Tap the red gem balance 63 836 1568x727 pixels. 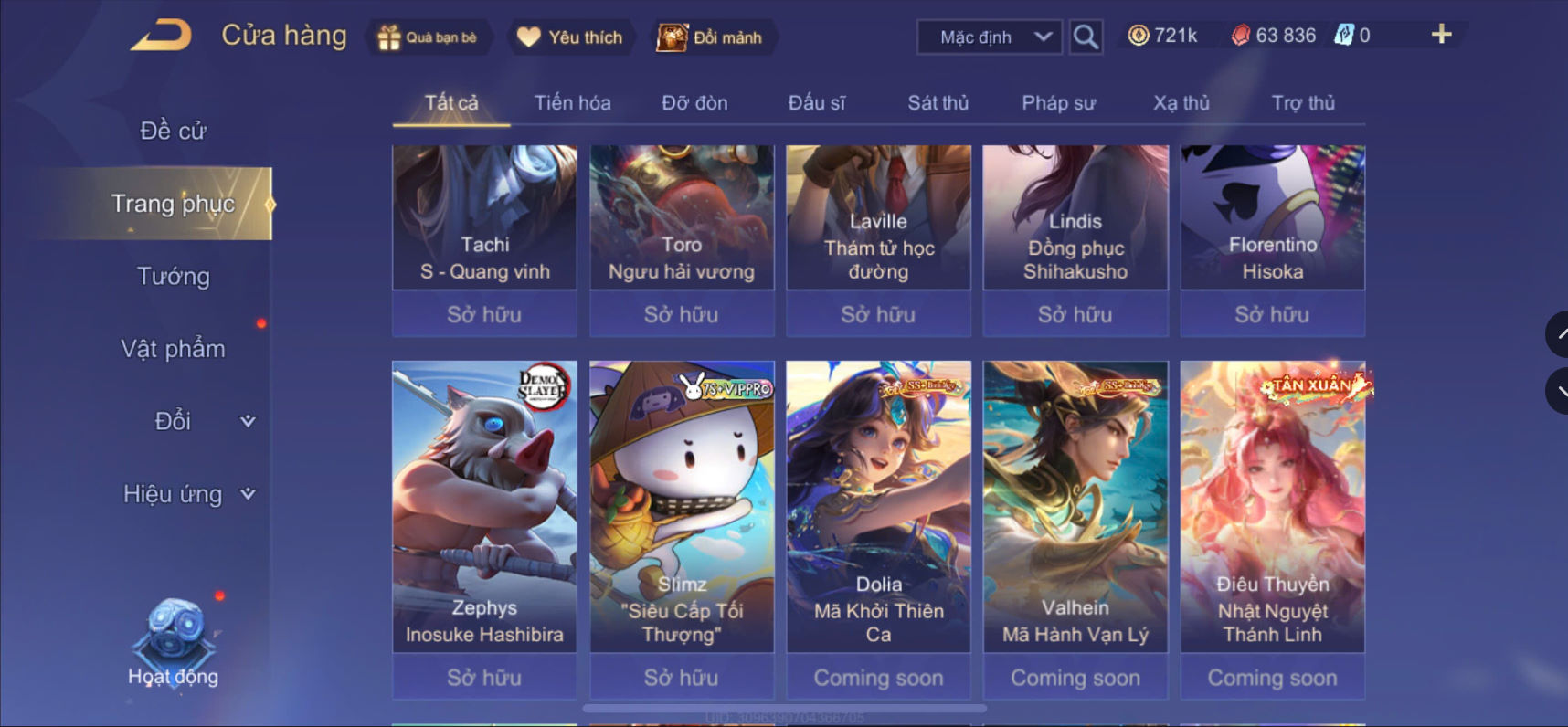pos(1274,36)
